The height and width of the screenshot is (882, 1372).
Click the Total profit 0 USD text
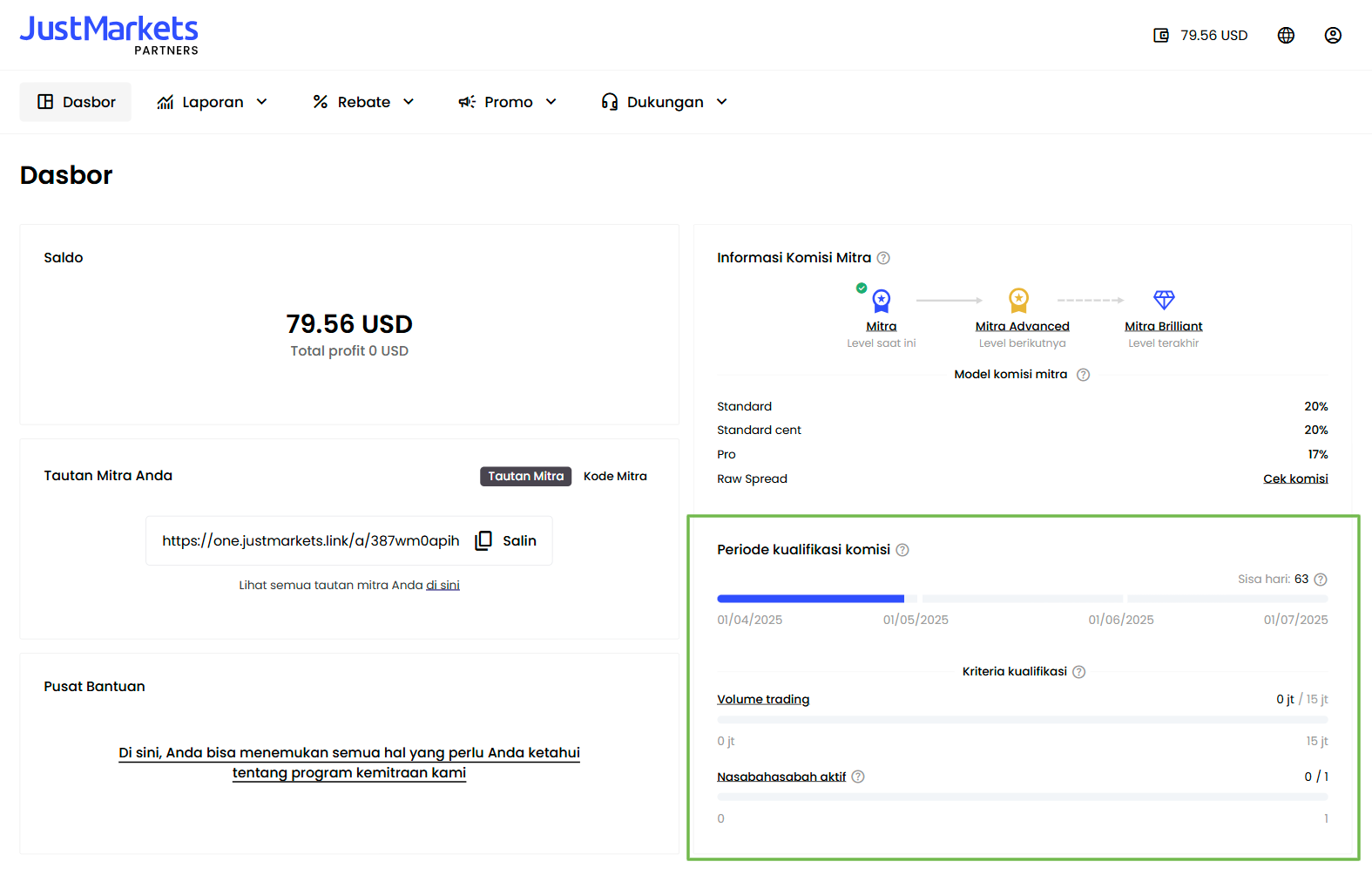349,351
